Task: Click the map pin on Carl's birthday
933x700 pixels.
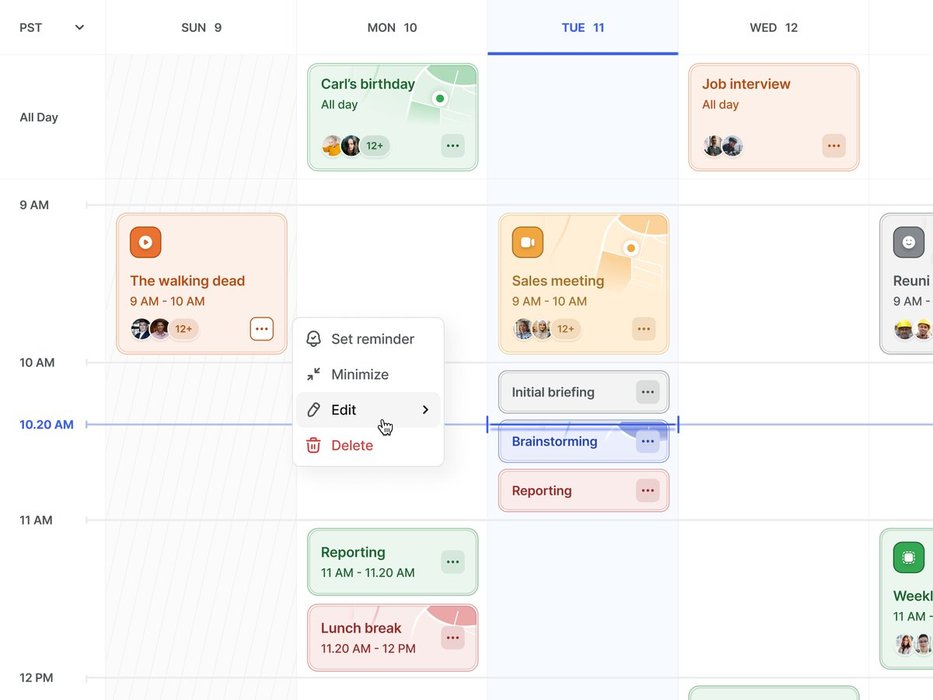Action: click(x=440, y=98)
